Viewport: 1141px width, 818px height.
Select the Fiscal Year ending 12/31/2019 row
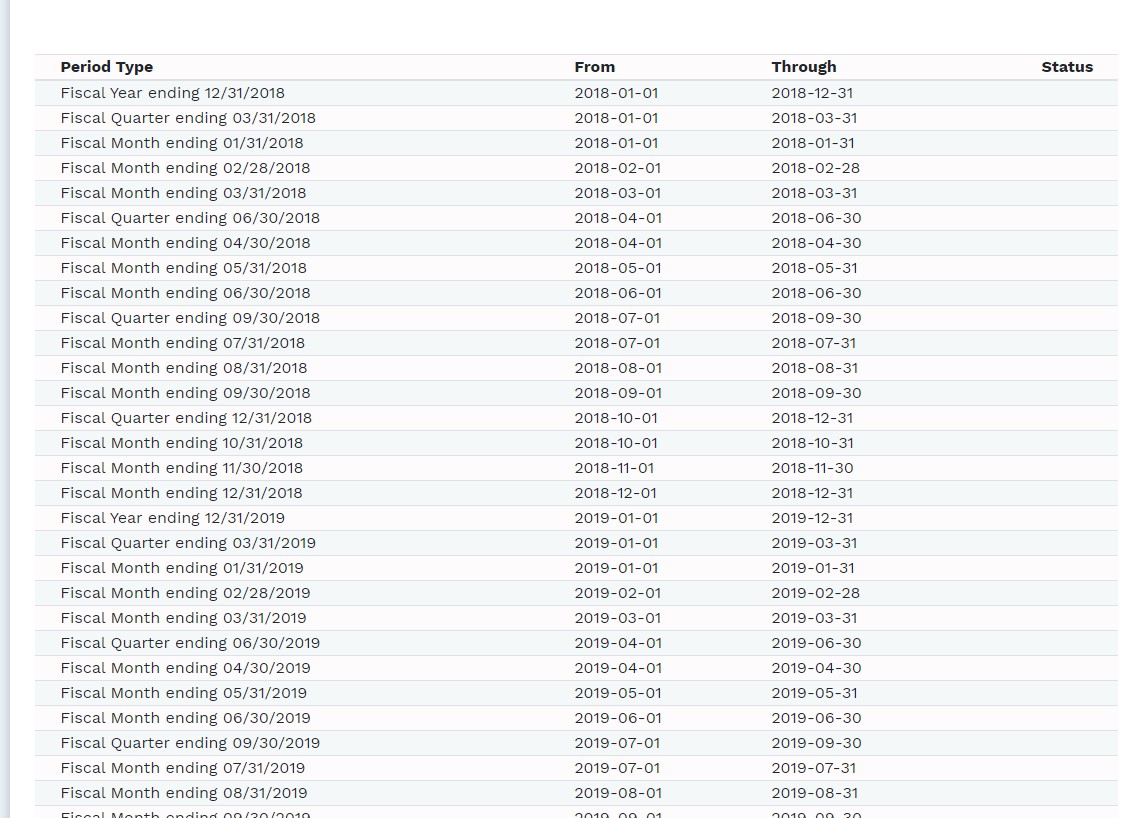172,518
